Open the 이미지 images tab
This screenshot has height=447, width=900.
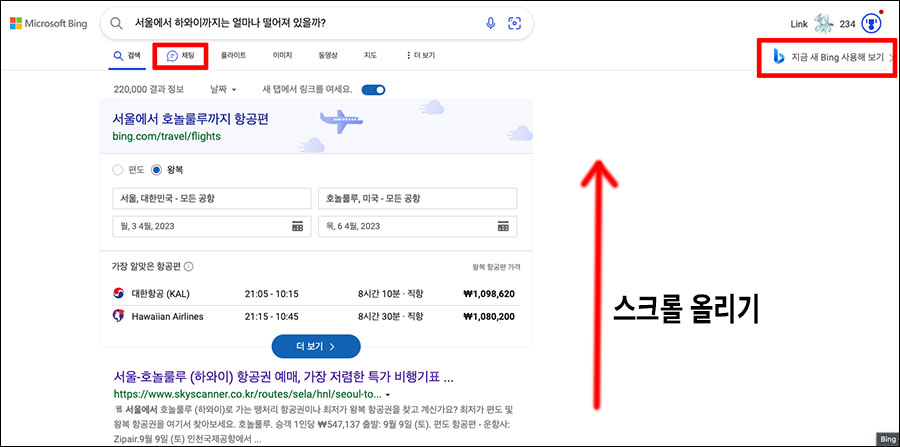[282, 56]
